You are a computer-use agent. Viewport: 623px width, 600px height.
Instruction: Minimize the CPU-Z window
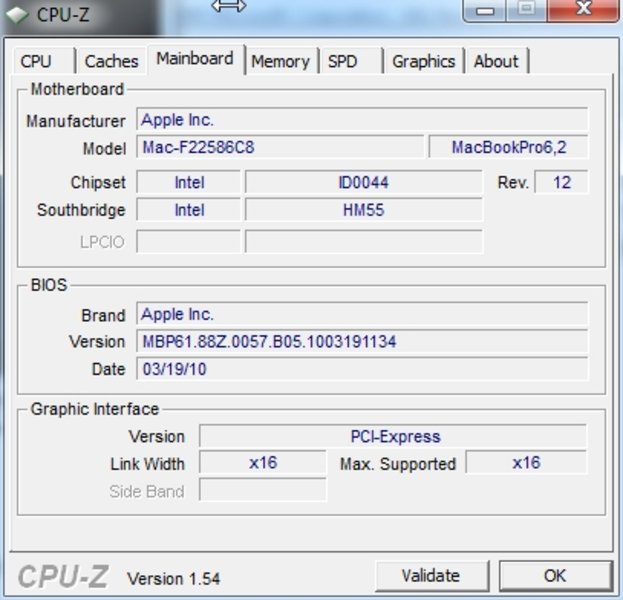[485, 10]
